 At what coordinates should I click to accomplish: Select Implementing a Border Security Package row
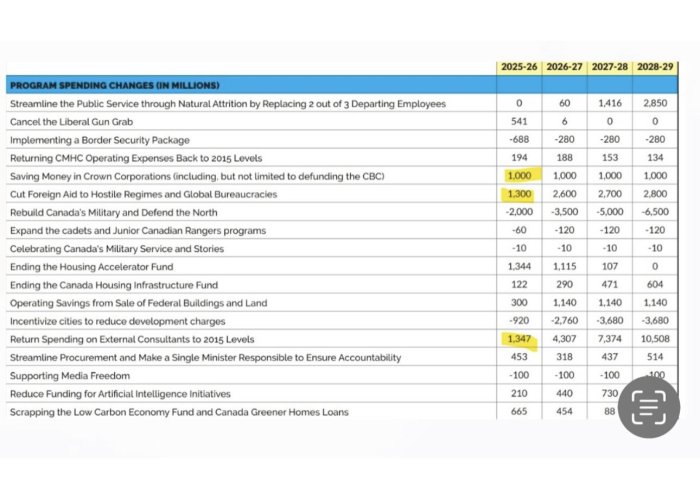(99, 140)
